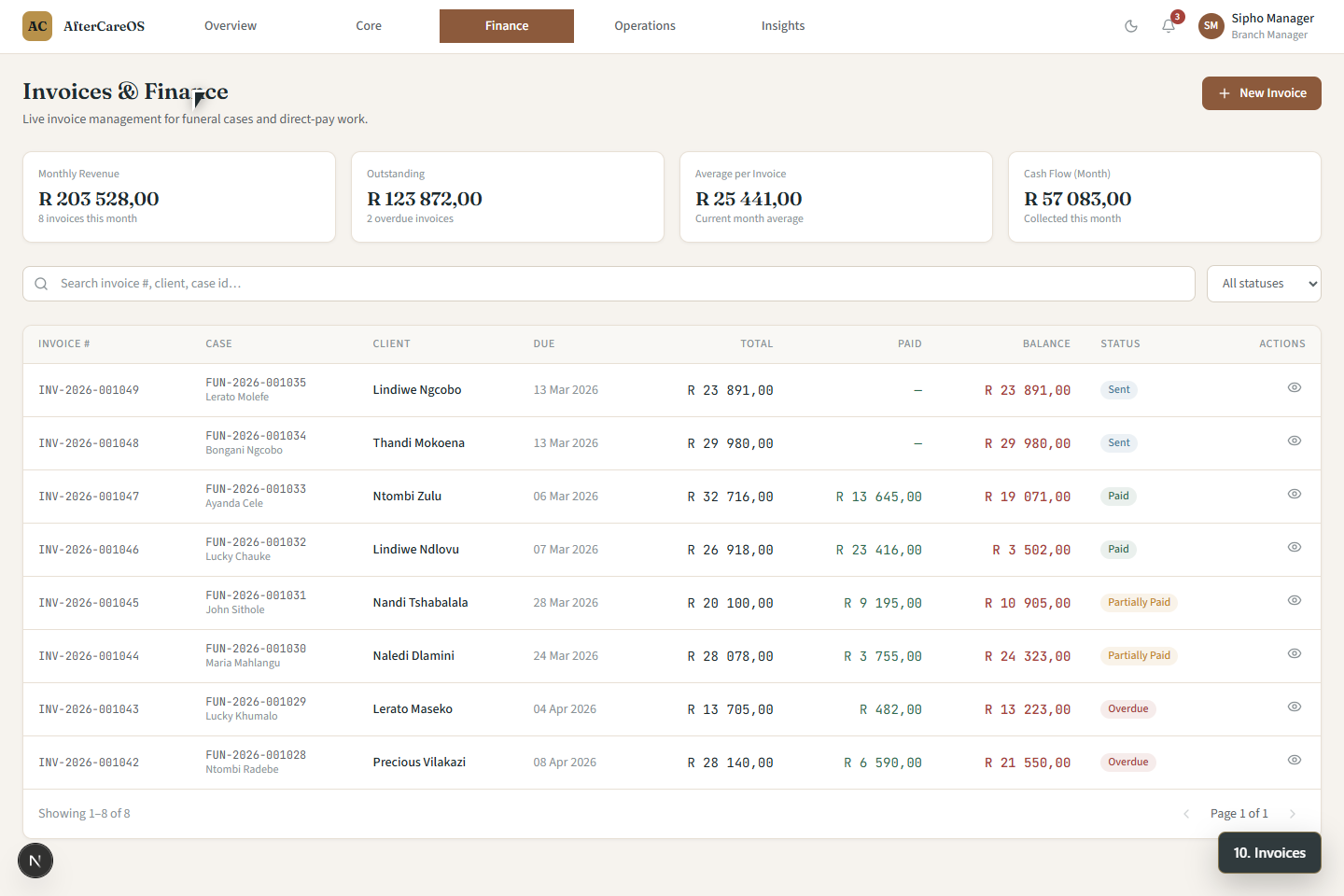View invoice INV-2026-001045 eye icon
The height and width of the screenshot is (896, 1344).
[x=1295, y=600]
